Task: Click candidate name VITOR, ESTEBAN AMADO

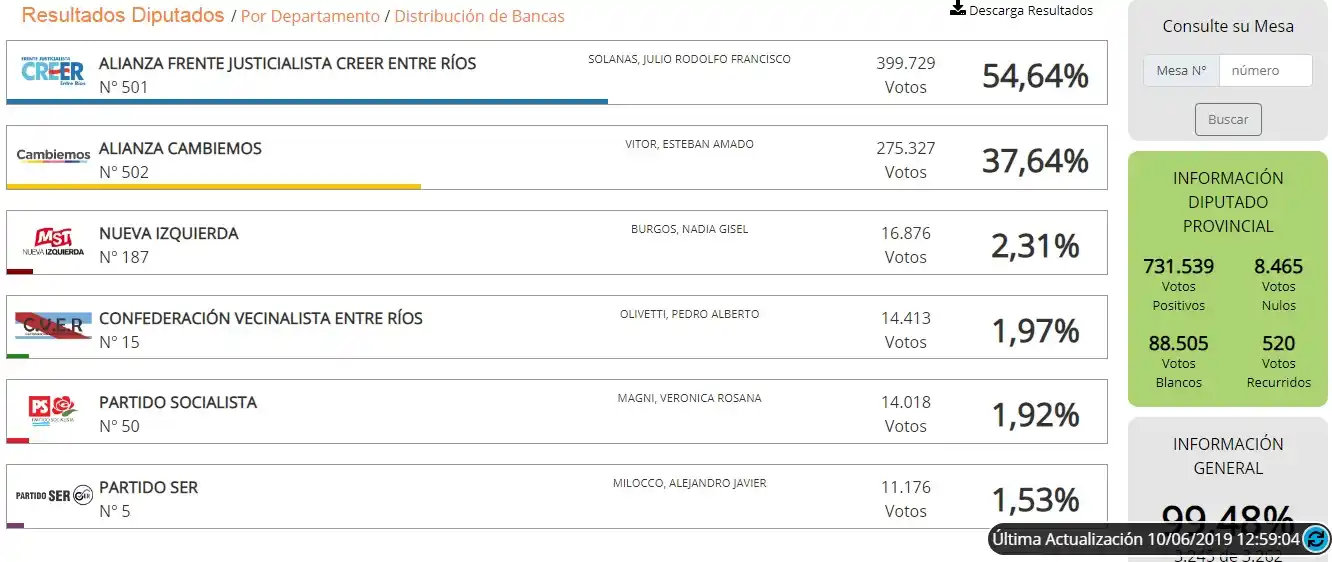Action: (689, 144)
